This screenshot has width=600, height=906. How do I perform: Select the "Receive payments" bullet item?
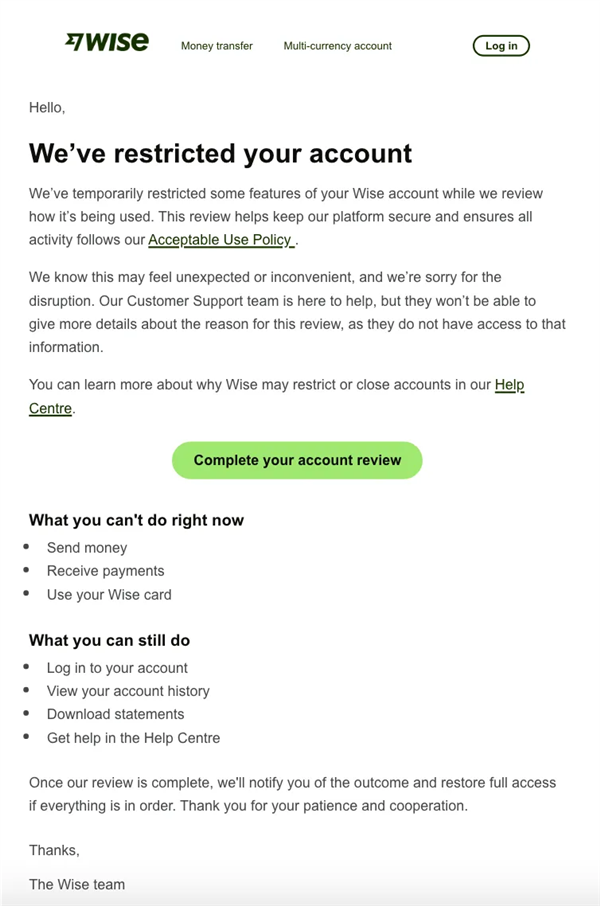pyautogui.click(x=105, y=571)
